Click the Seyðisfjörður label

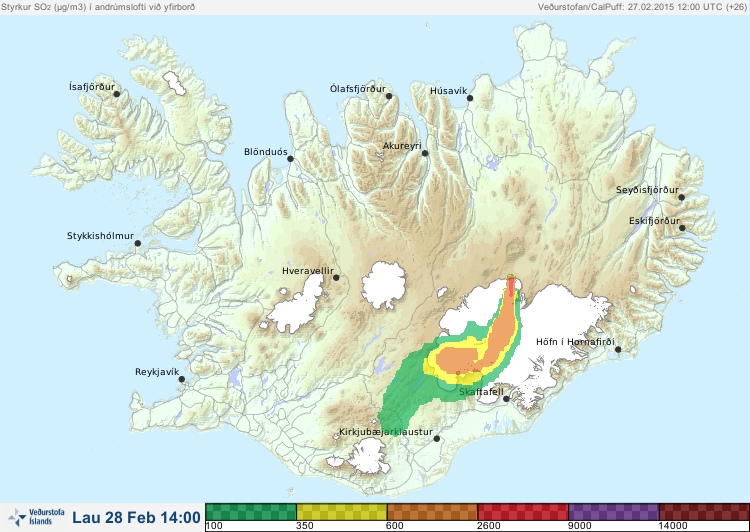(647, 190)
